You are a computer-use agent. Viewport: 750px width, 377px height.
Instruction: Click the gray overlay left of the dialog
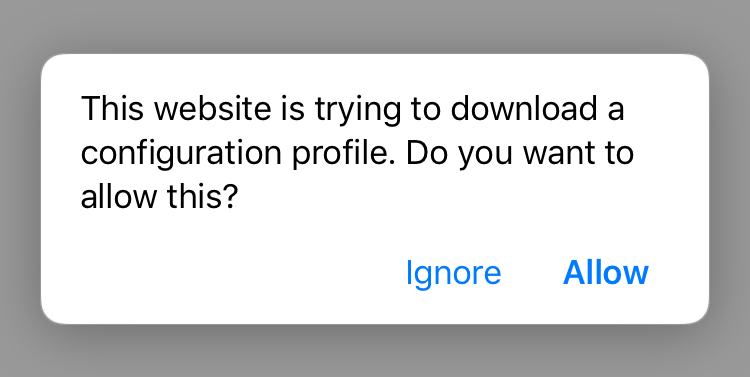tap(20, 188)
